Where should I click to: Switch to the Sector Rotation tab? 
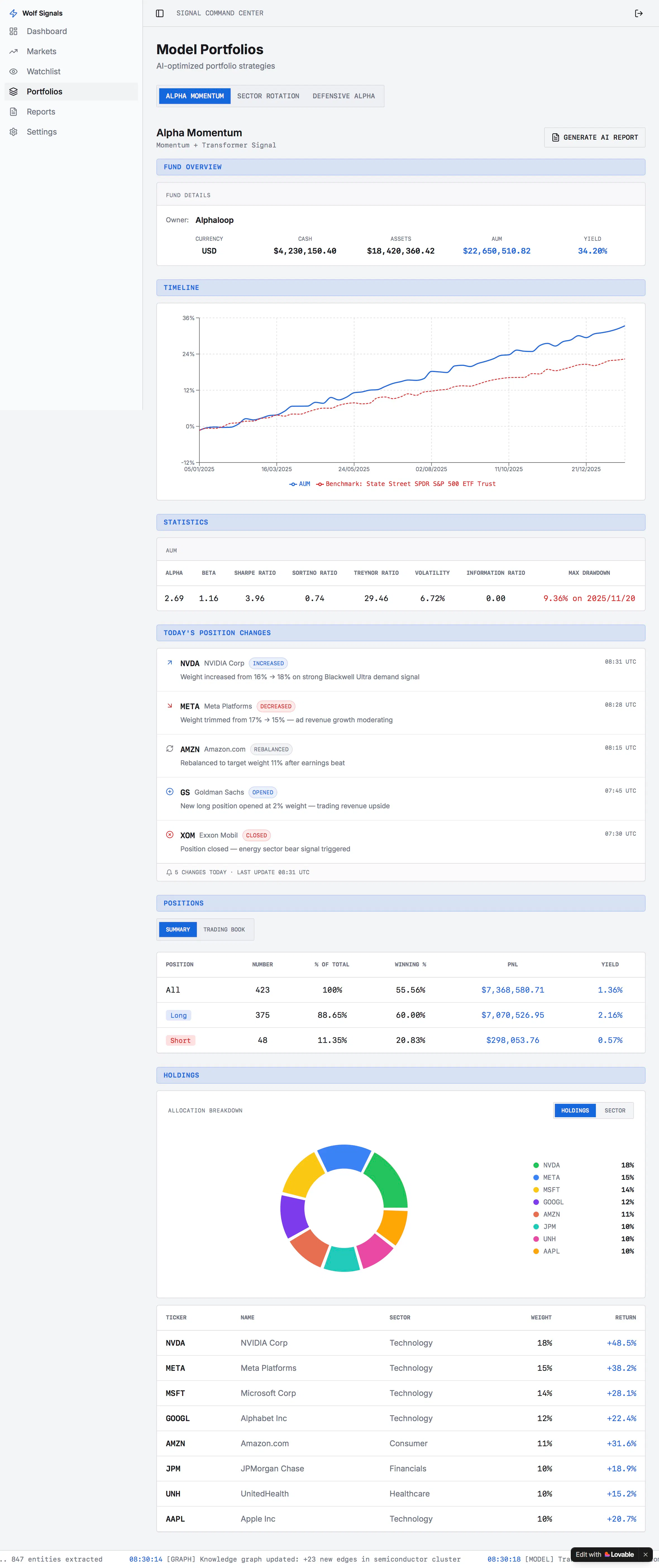pos(268,96)
